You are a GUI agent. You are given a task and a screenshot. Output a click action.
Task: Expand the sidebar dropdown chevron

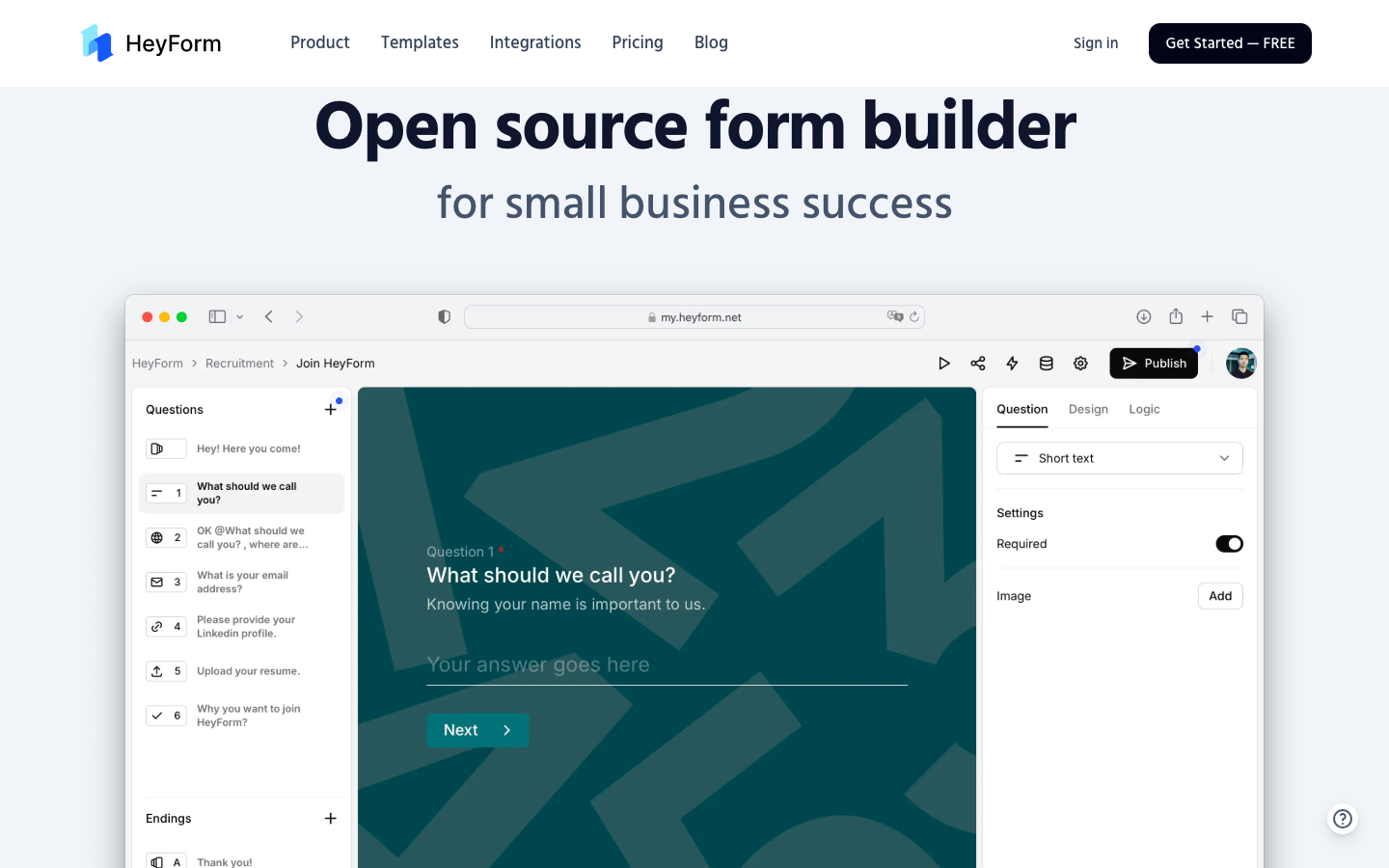point(240,316)
